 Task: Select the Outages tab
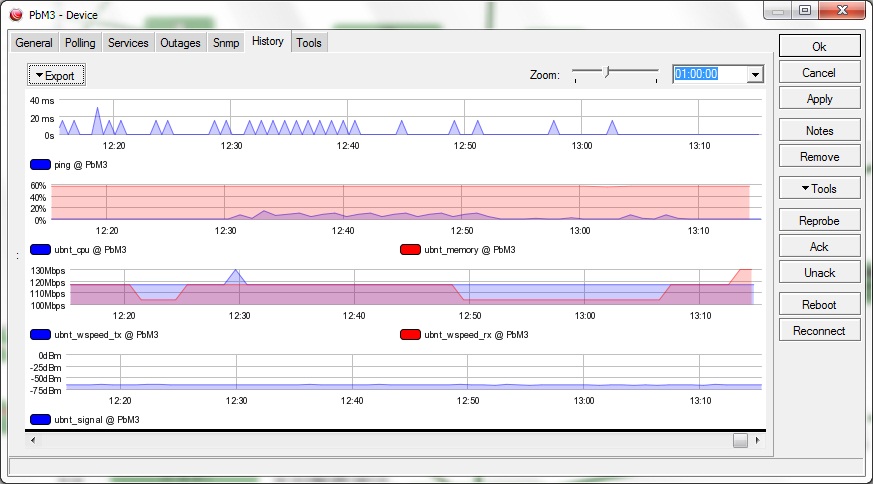[180, 43]
